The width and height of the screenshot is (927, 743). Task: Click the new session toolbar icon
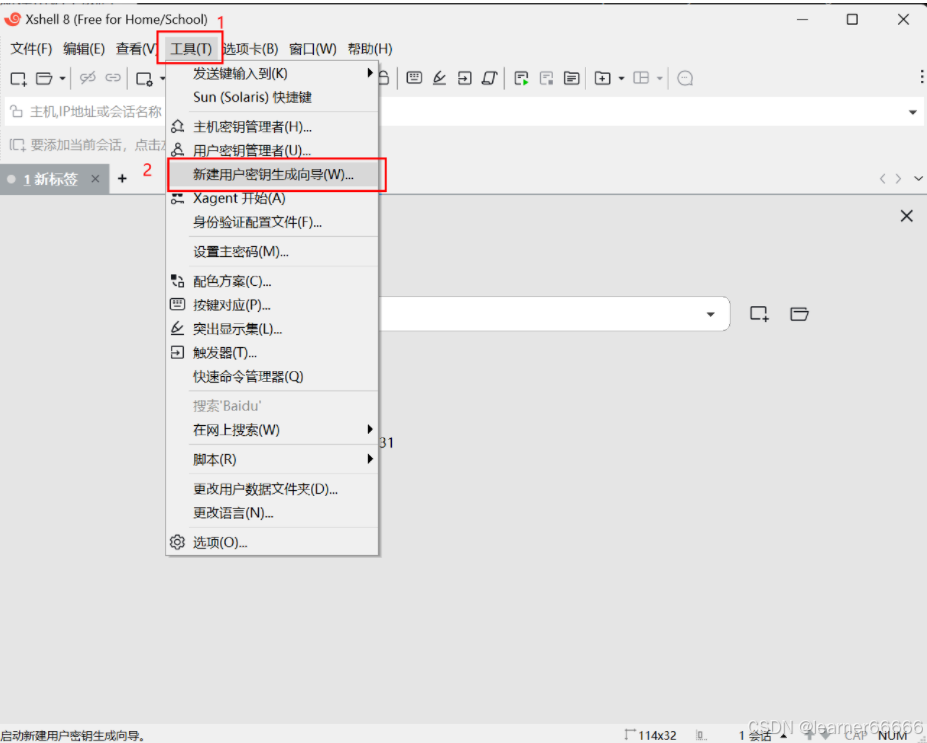pyautogui.click(x=18, y=79)
